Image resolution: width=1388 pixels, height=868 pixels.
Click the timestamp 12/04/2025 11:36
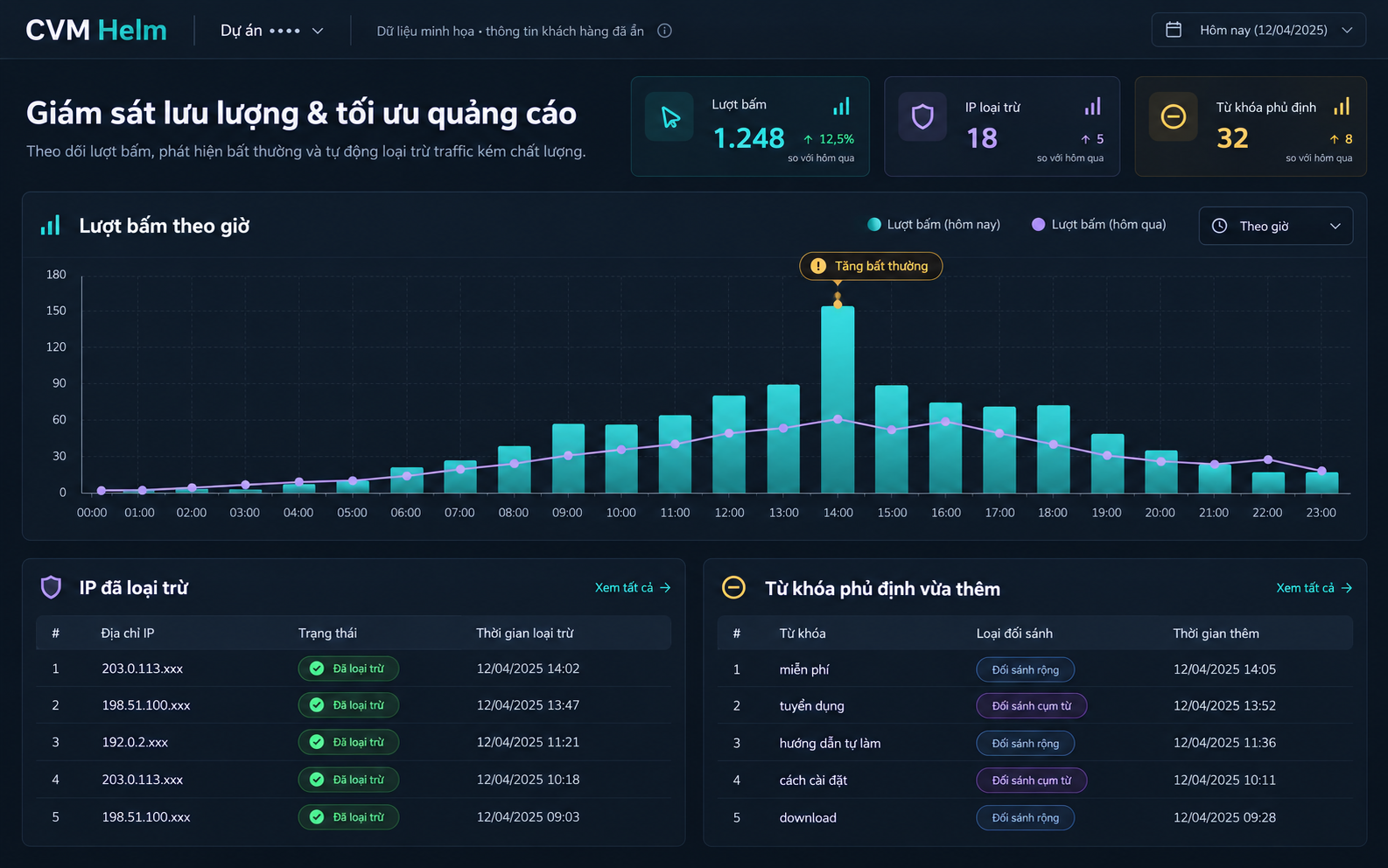point(1224,742)
